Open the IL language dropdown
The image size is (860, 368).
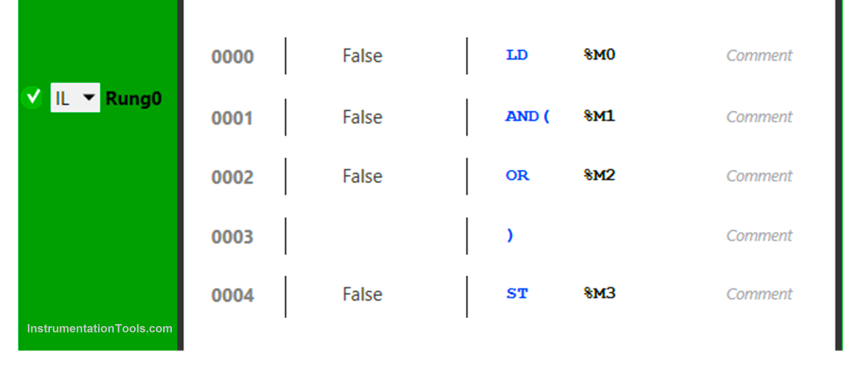pyautogui.click(x=75, y=98)
